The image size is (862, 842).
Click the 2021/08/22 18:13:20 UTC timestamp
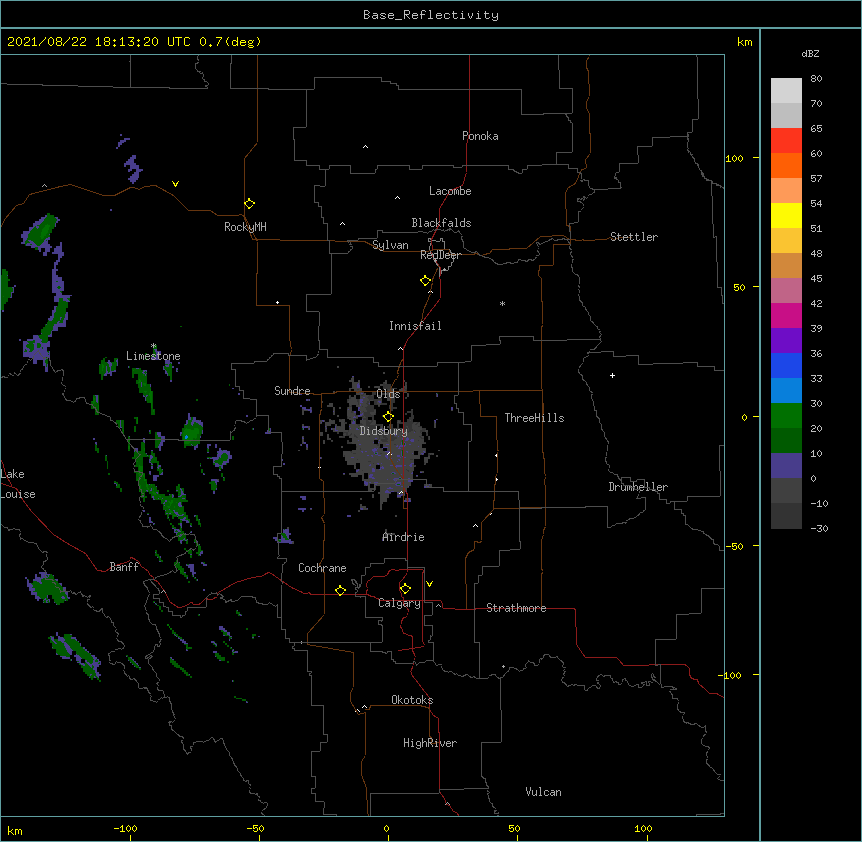(x=99, y=42)
